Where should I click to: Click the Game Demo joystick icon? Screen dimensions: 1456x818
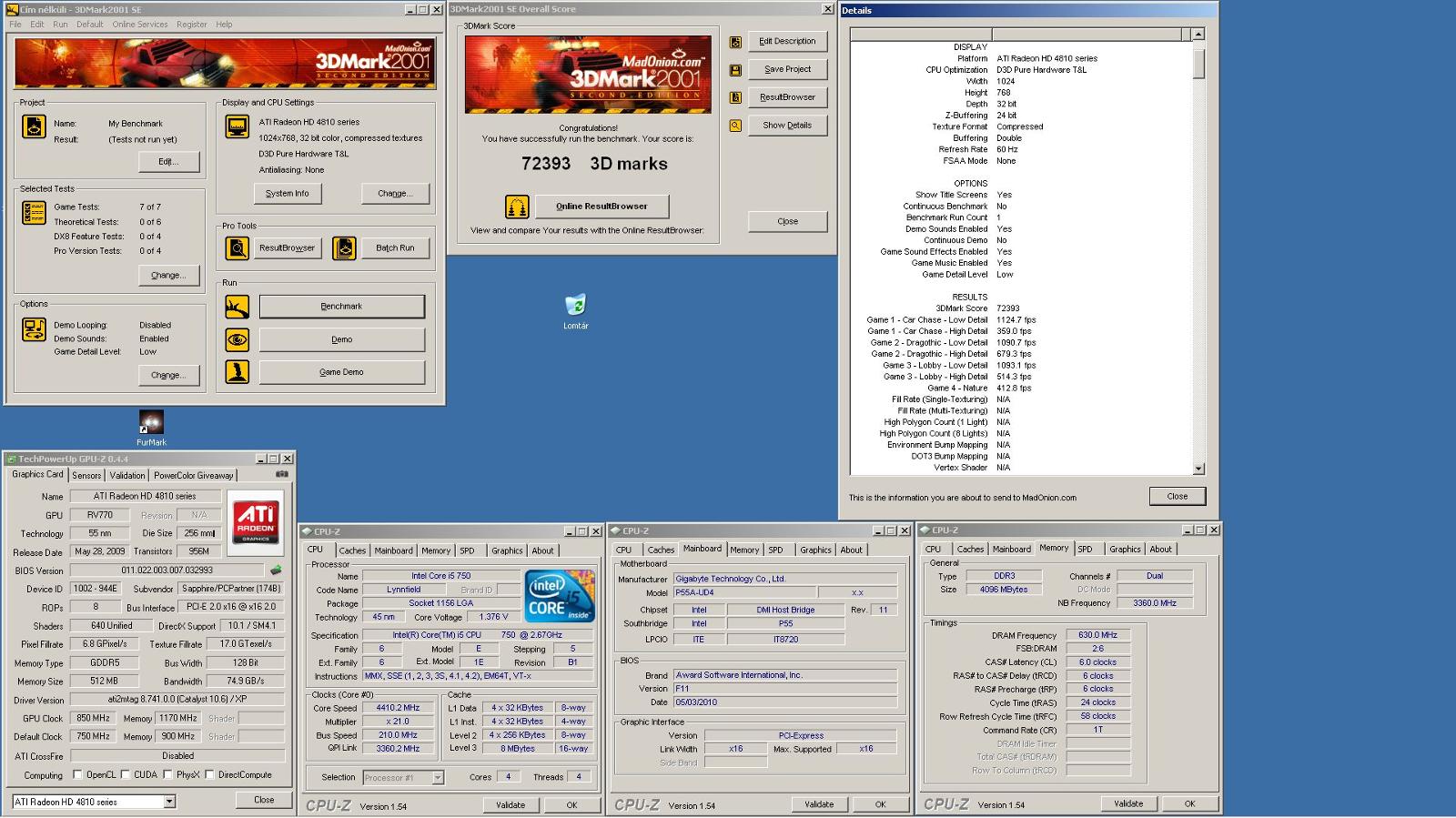pos(237,371)
